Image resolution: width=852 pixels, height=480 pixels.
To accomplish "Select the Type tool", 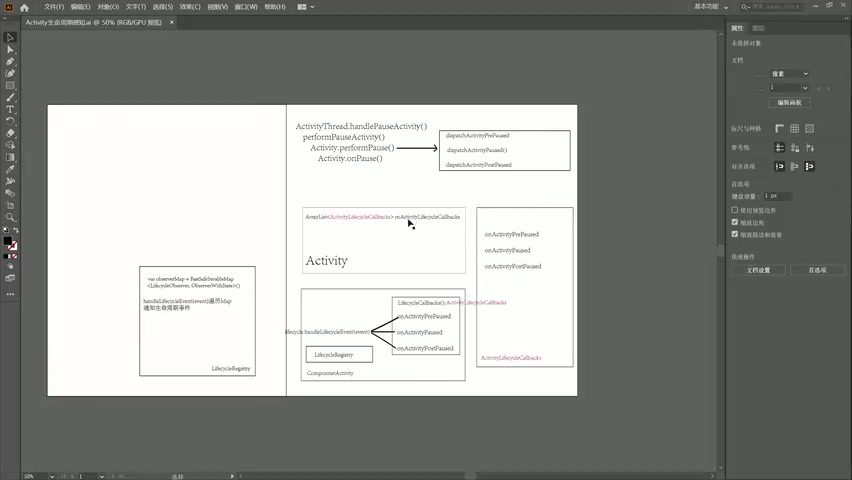I will (x=10, y=109).
